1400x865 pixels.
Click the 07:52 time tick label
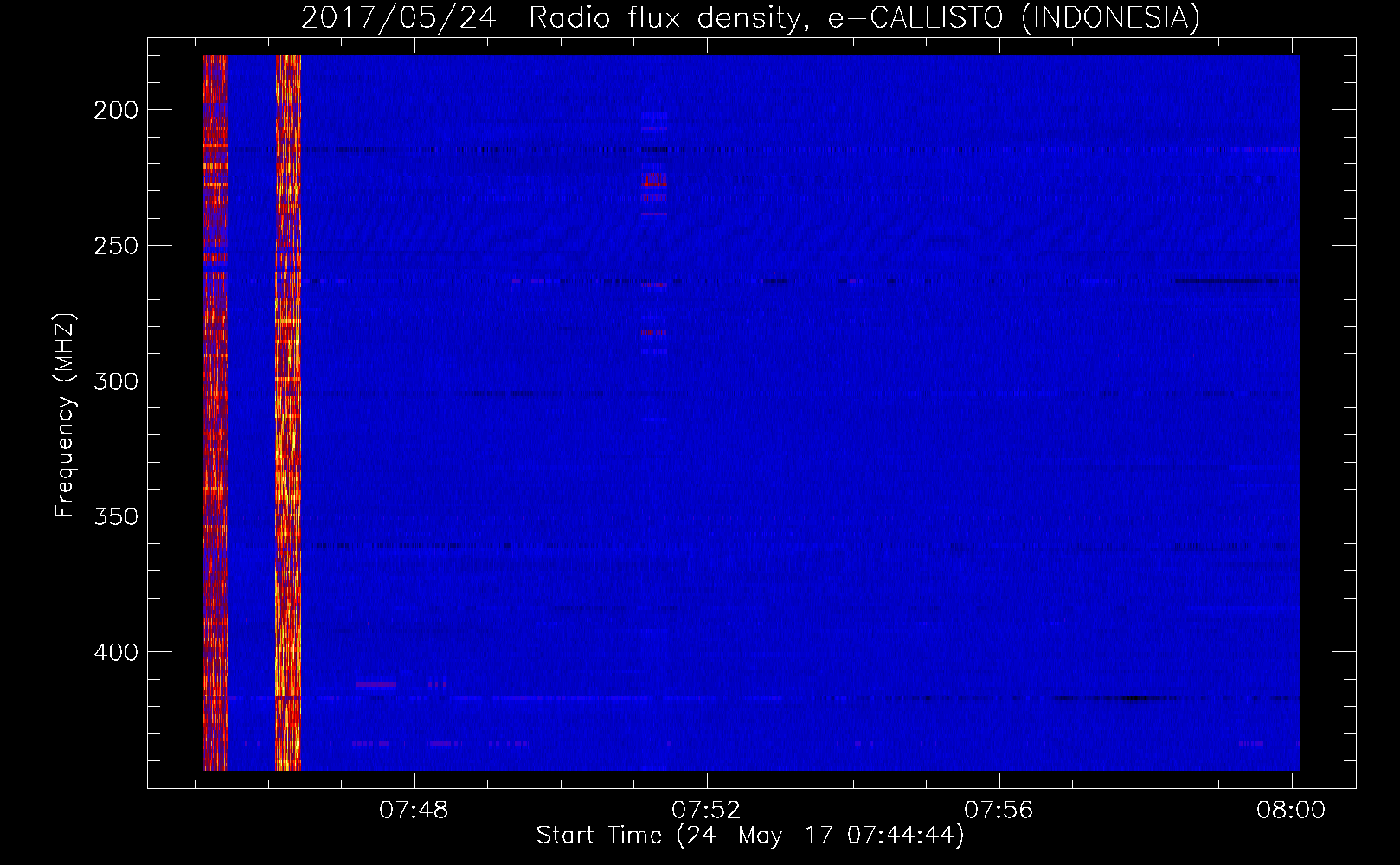[707, 811]
